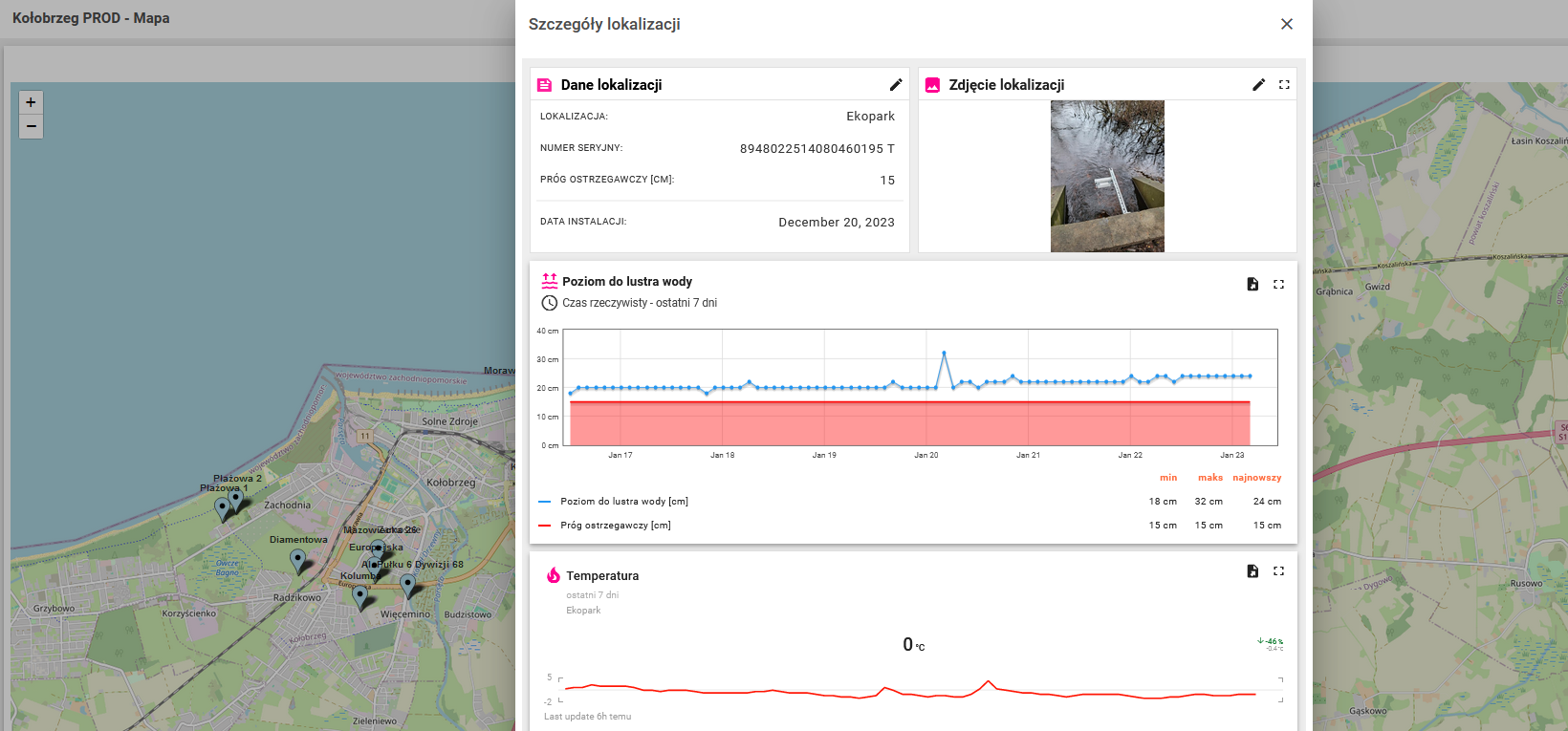Image resolution: width=1568 pixels, height=731 pixels.
Task: Edit the Dane lokalizacji details pencil
Action: (x=895, y=85)
